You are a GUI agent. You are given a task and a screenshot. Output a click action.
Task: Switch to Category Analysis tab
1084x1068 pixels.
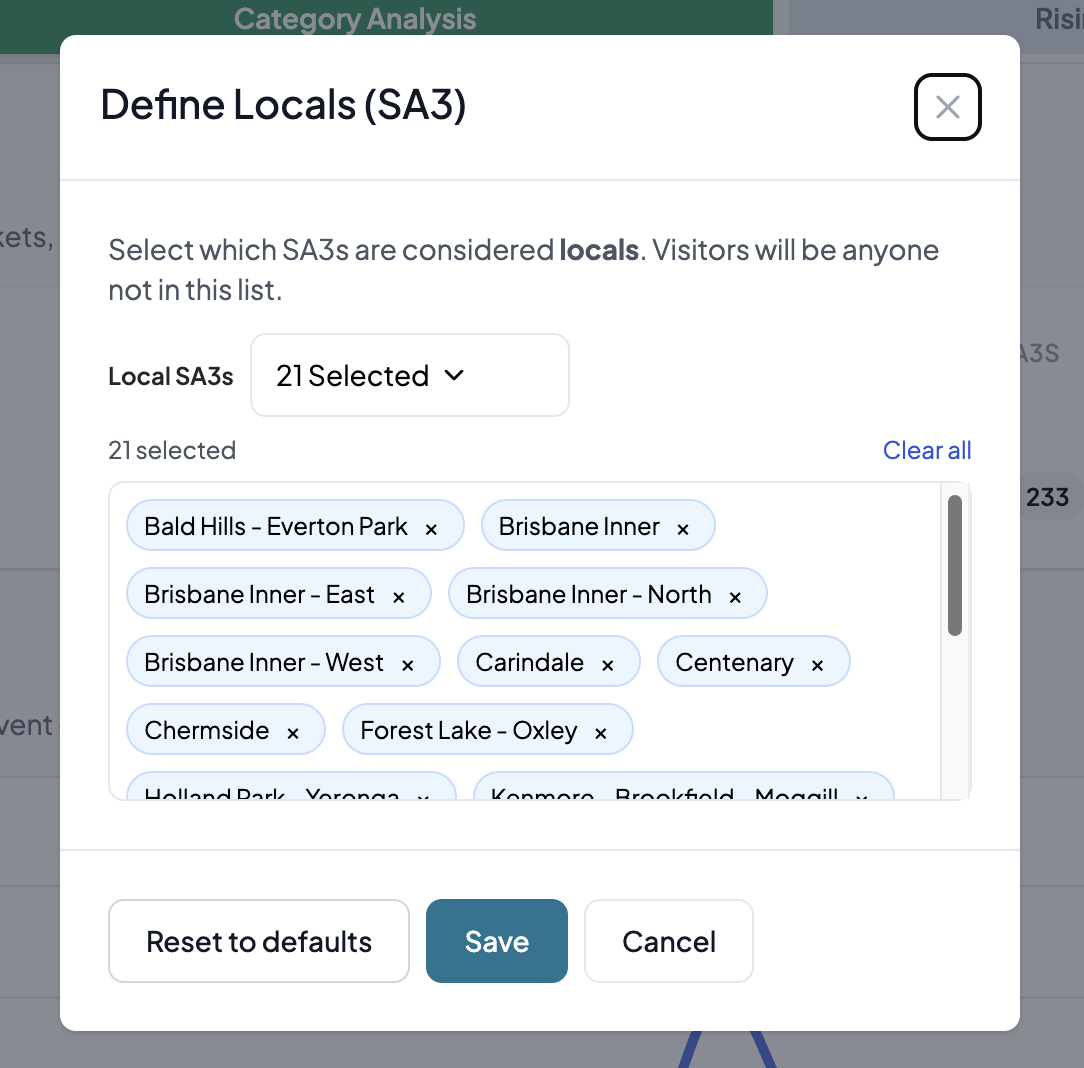pyautogui.click(x=355, y=18)
